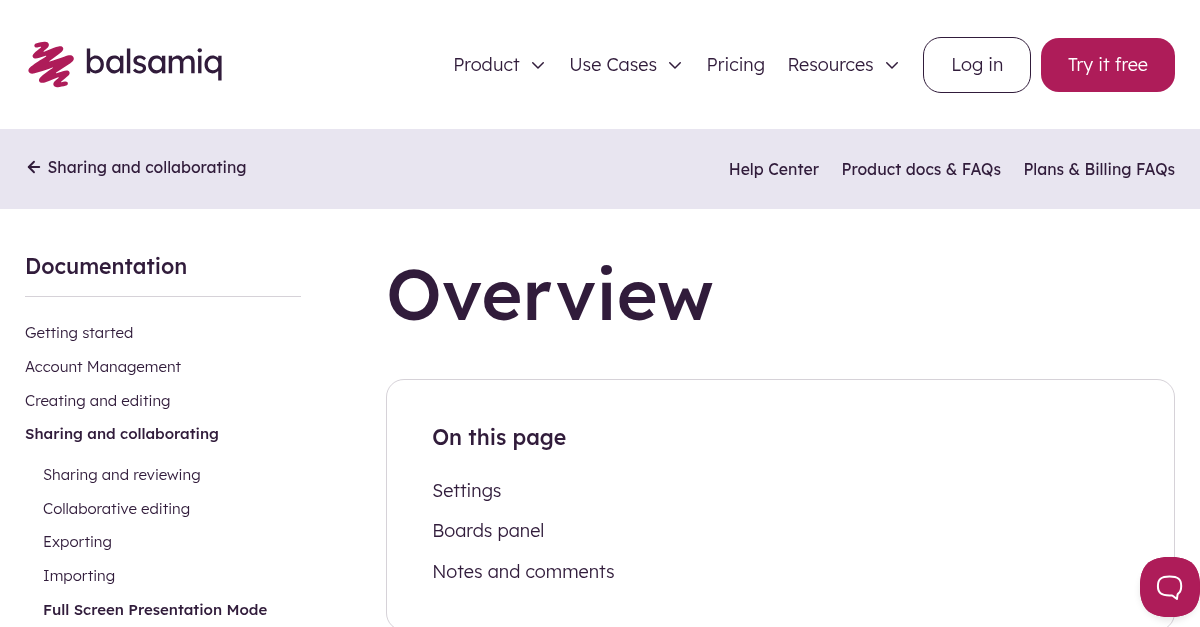
Task: Open the Exporting page
Action: [x=77, y=542]
